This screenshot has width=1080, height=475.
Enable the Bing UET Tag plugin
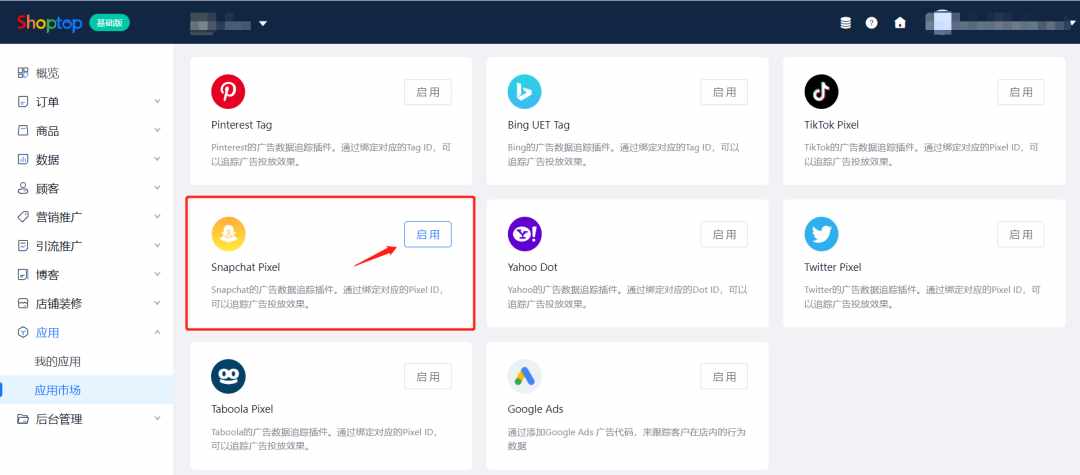click(x=724, y=92)
